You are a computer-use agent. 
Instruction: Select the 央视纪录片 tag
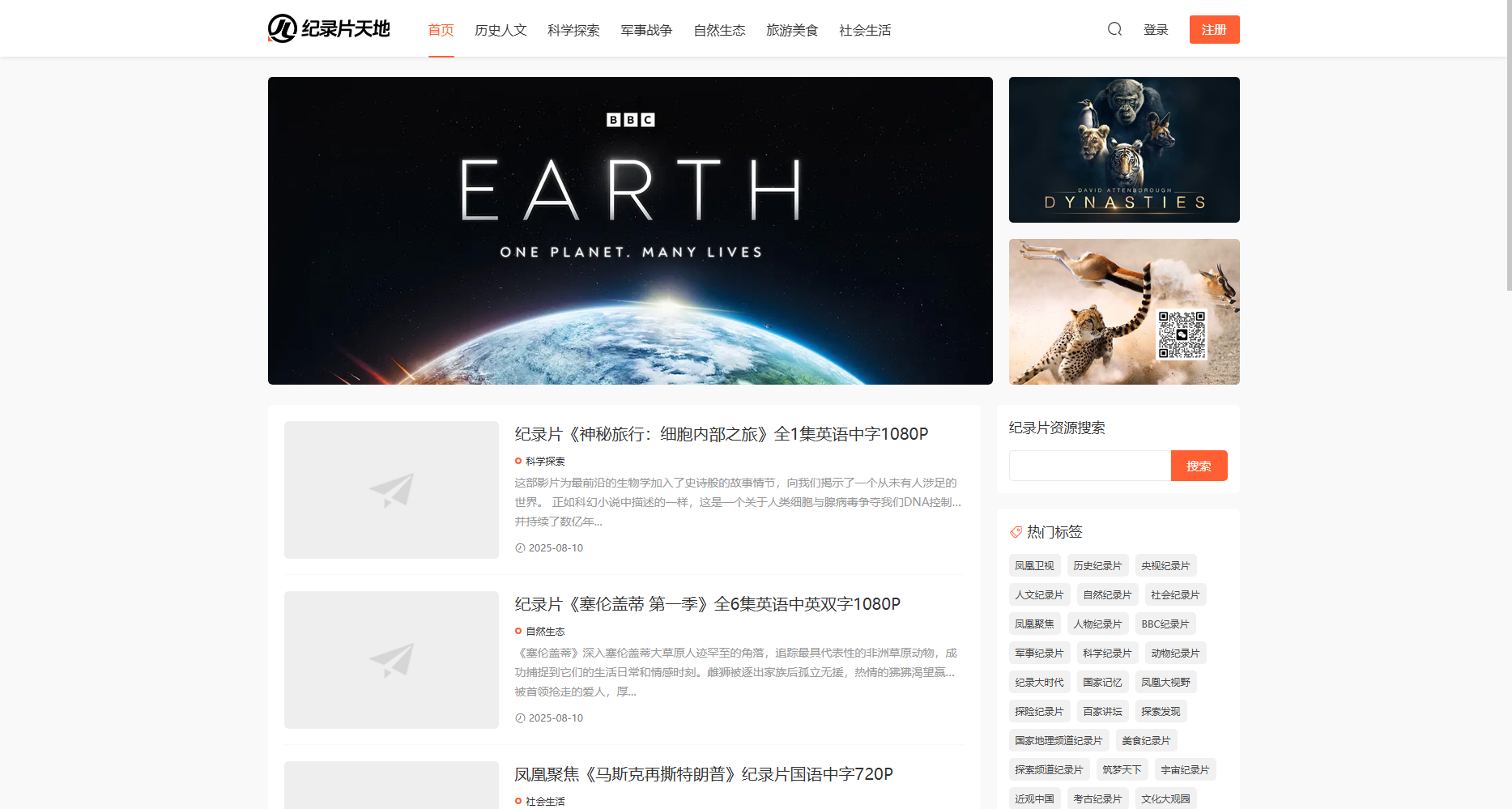pos(1165,566)
